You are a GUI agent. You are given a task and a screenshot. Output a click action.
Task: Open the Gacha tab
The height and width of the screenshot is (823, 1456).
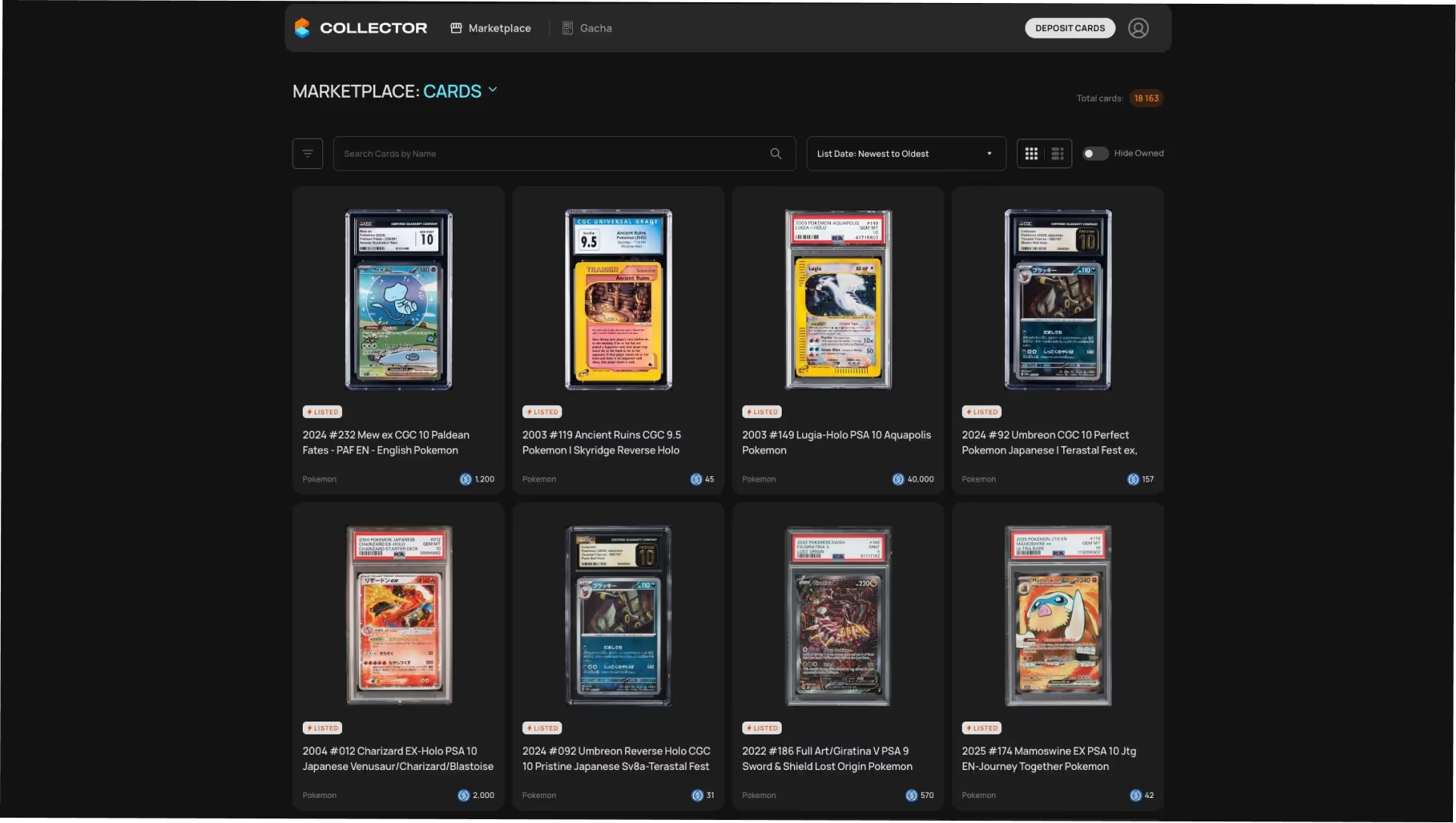(x=596, y=28)
